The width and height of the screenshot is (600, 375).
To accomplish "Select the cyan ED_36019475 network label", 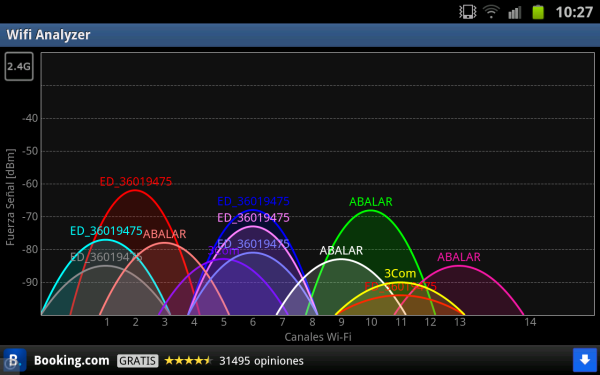I will 106,231.
